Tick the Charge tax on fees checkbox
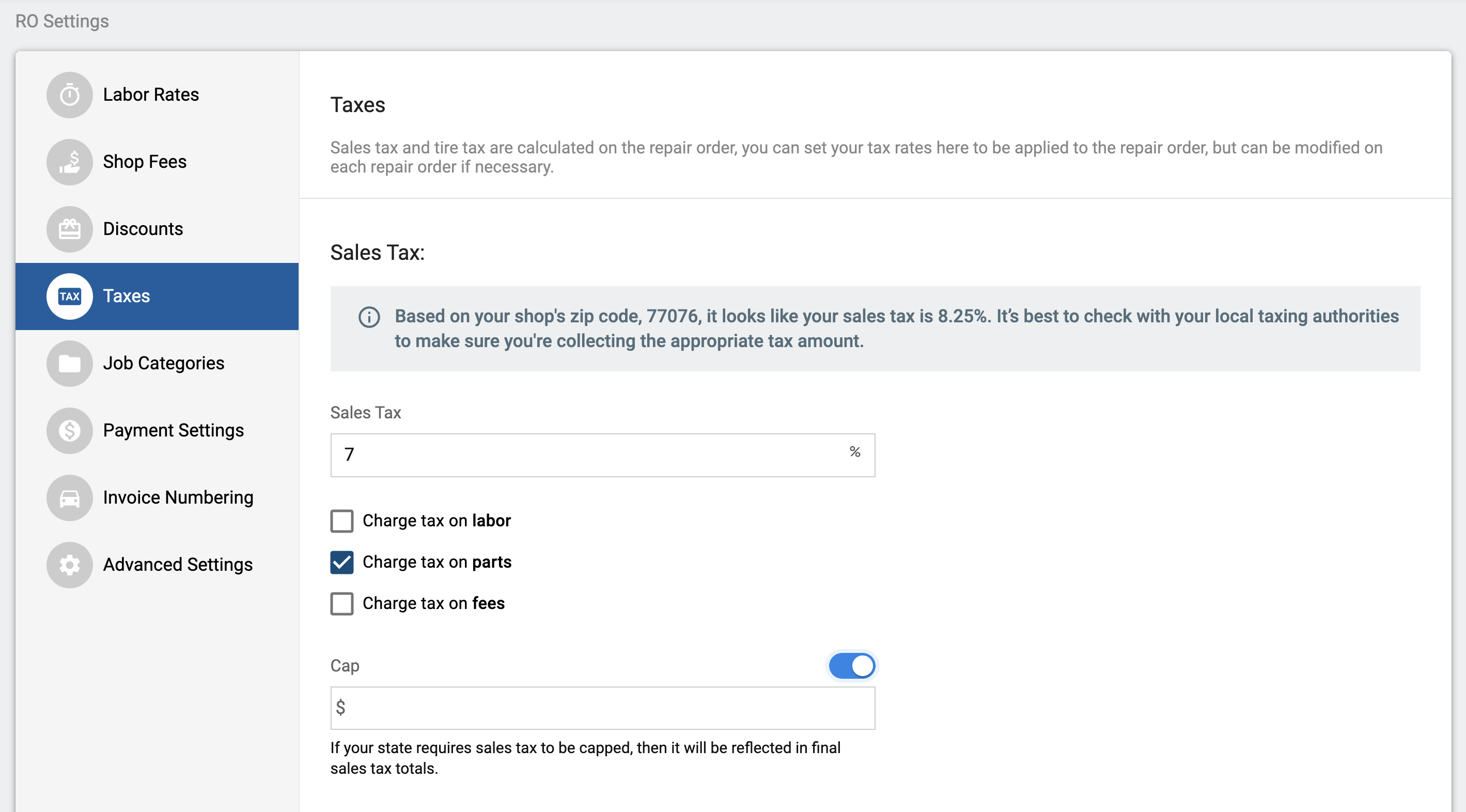This screenshot has width=1466, height=812. 341,603
